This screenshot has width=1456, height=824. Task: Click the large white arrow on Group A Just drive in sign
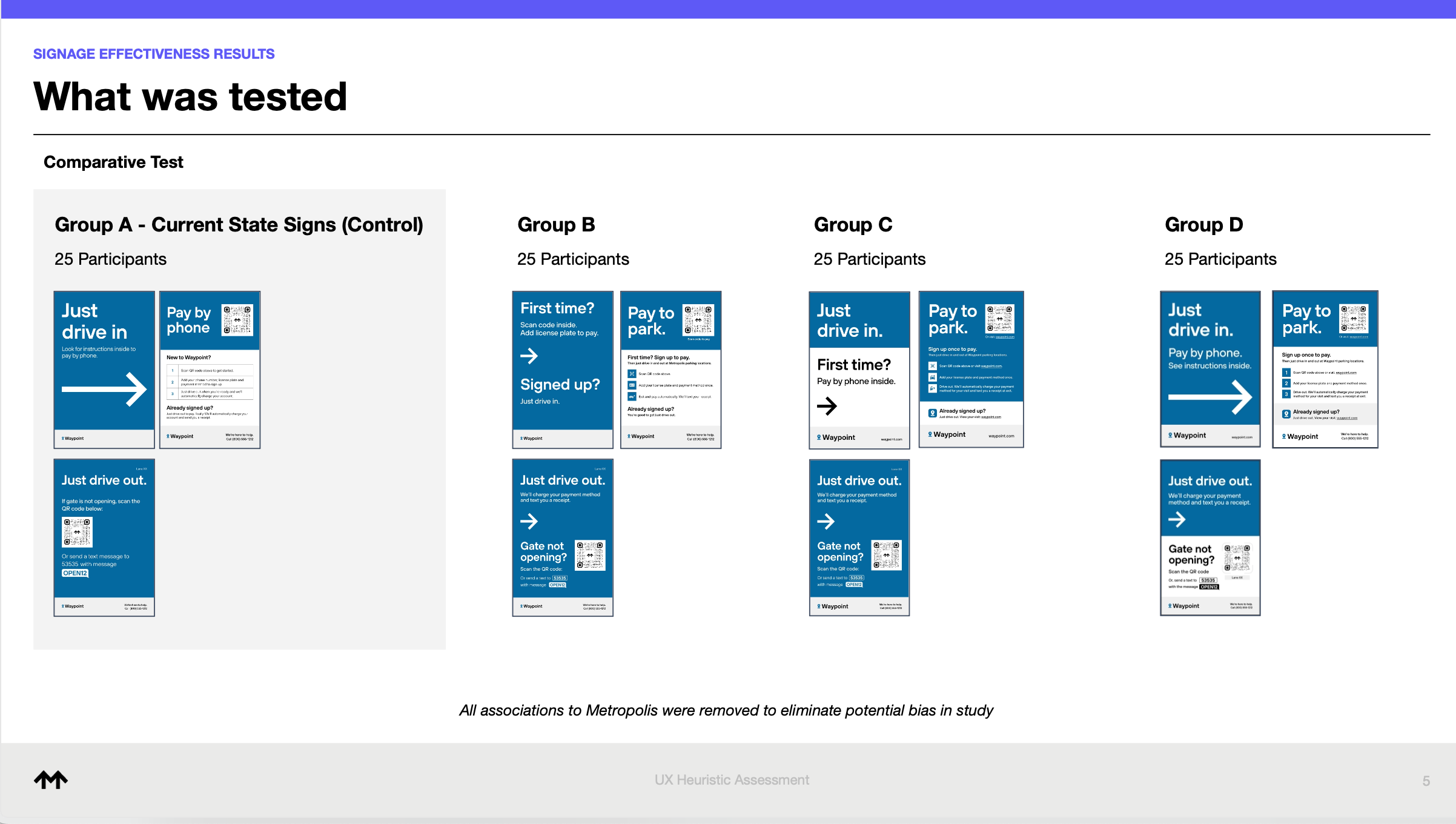(104, 389)
